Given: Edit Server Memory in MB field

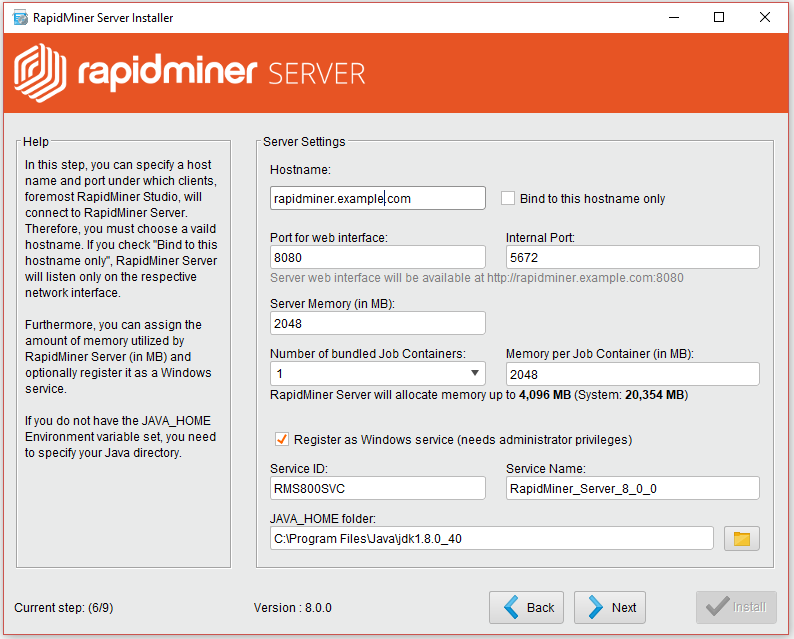Looking at the screenshot, I should click(x=377, y=323).
